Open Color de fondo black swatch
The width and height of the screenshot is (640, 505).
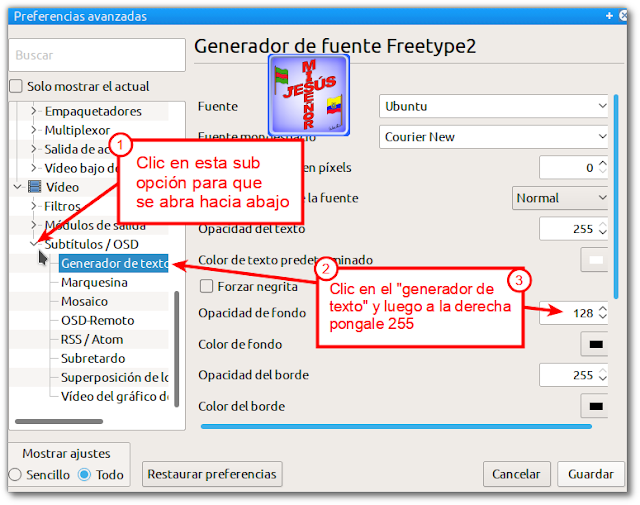596,344
